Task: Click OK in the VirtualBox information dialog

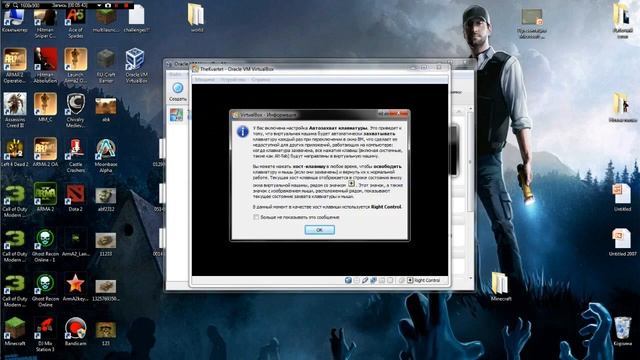Action: tap(320, 230)
